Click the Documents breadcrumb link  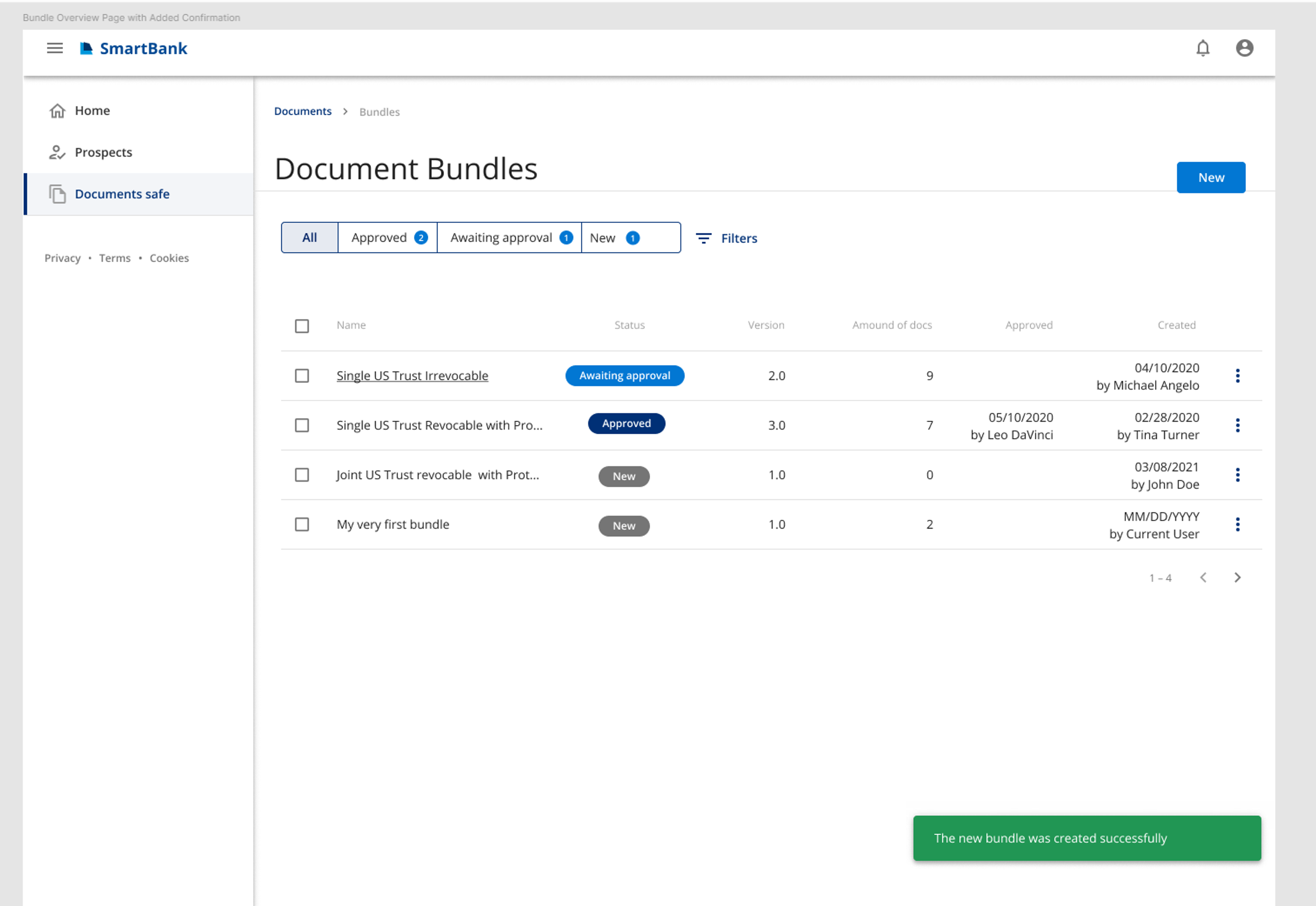tap(302, 111)
